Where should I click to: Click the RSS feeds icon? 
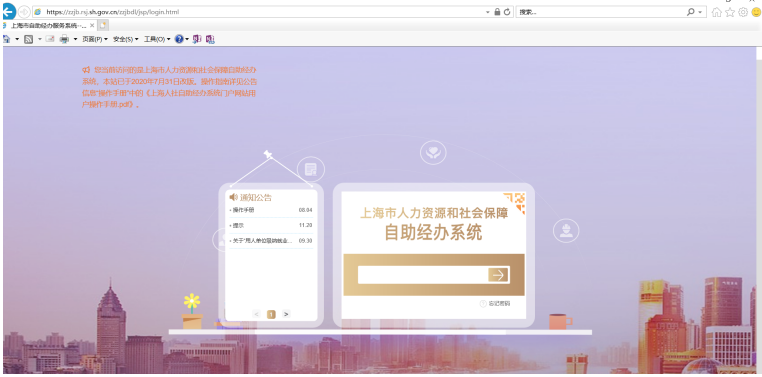point(28,39)
